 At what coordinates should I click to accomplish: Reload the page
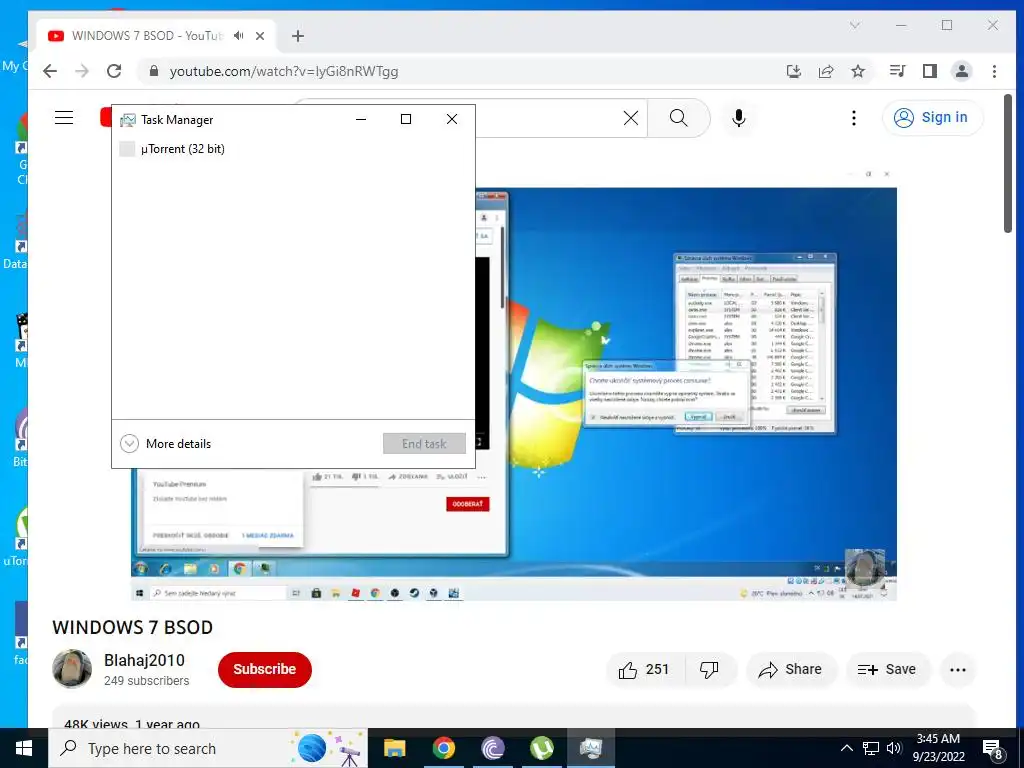point(114,71)
